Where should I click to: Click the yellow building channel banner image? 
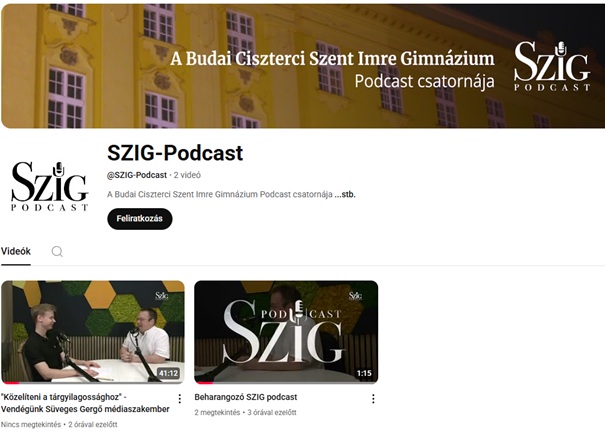303,66
